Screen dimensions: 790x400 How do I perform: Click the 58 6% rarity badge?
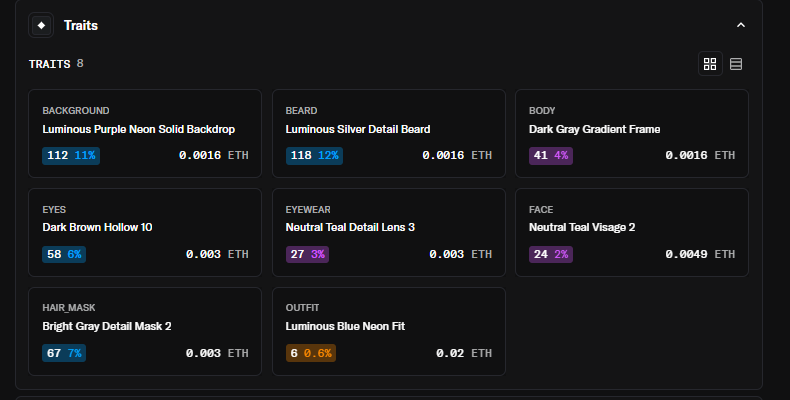pyautogui.click(x=64, y=254)
